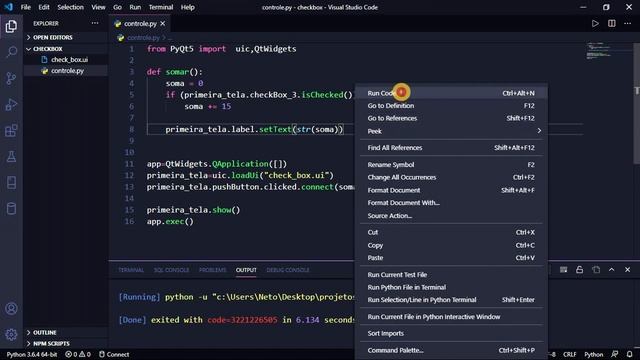This screenshot has height=360, width=640.
Task: Choose Command Palette... in context menu
Action: click(451, 350)
